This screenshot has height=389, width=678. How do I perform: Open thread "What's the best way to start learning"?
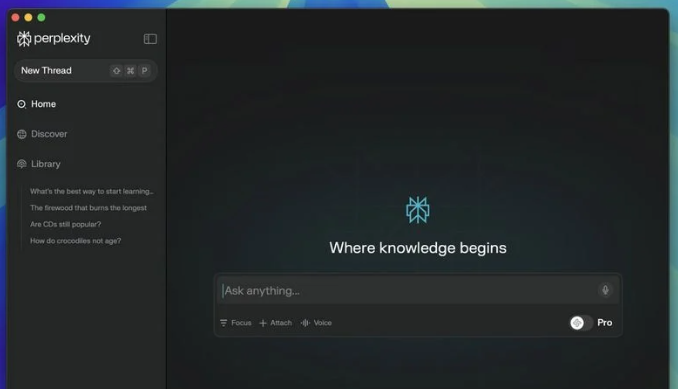point(92,191)
